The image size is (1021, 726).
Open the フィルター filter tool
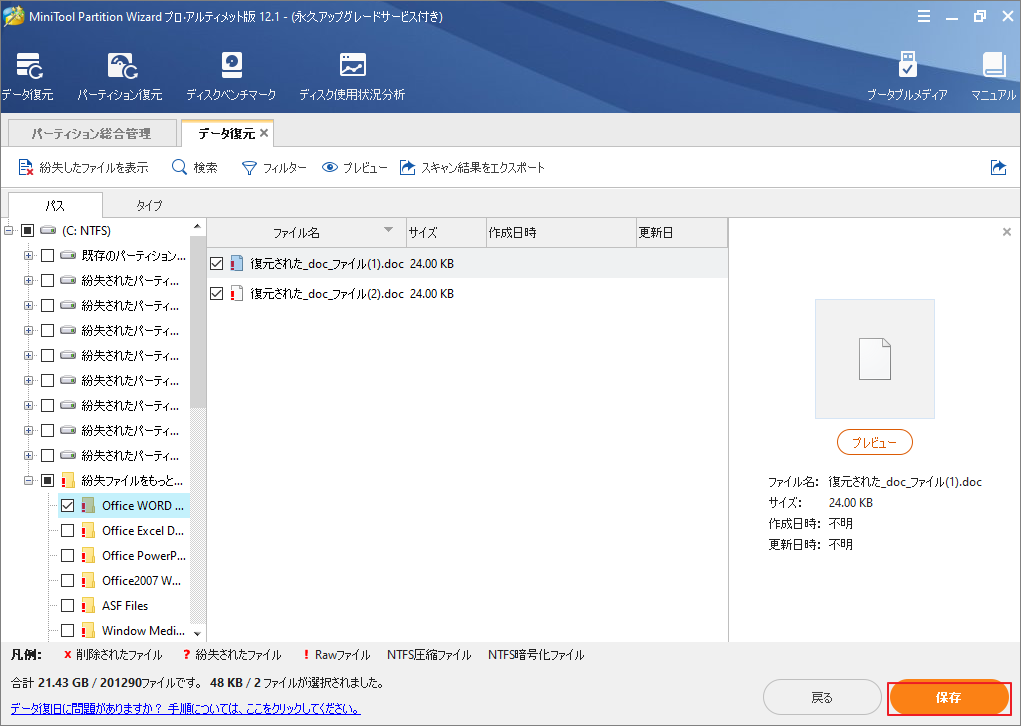coord(273,167)
